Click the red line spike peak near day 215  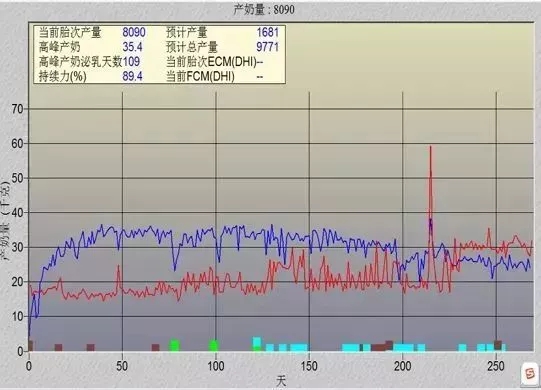(430, 147)
